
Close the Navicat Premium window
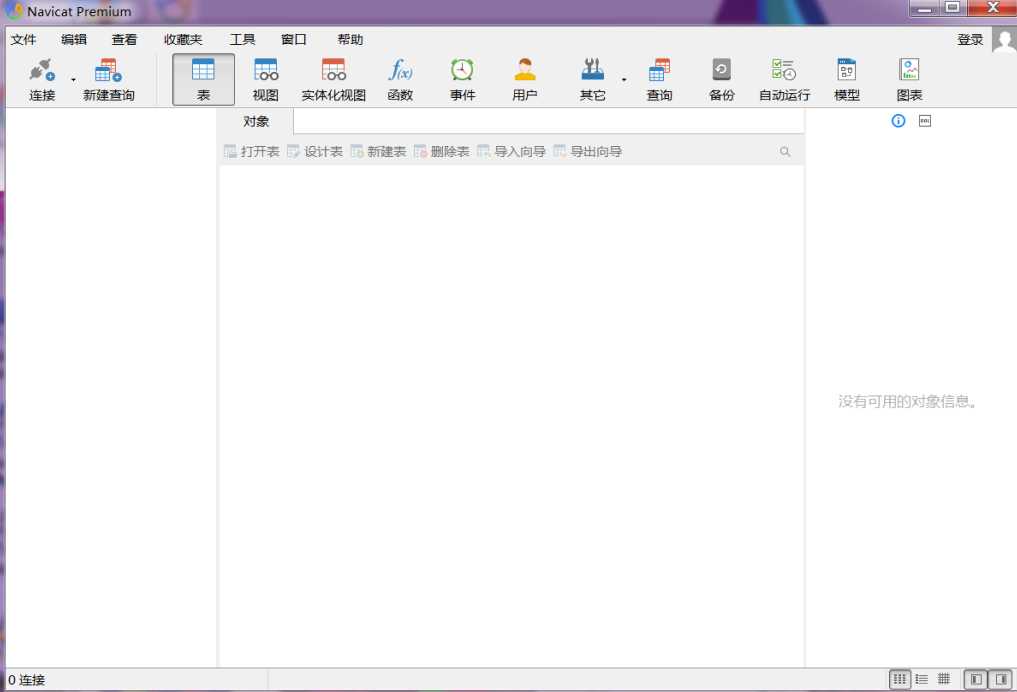992,8
